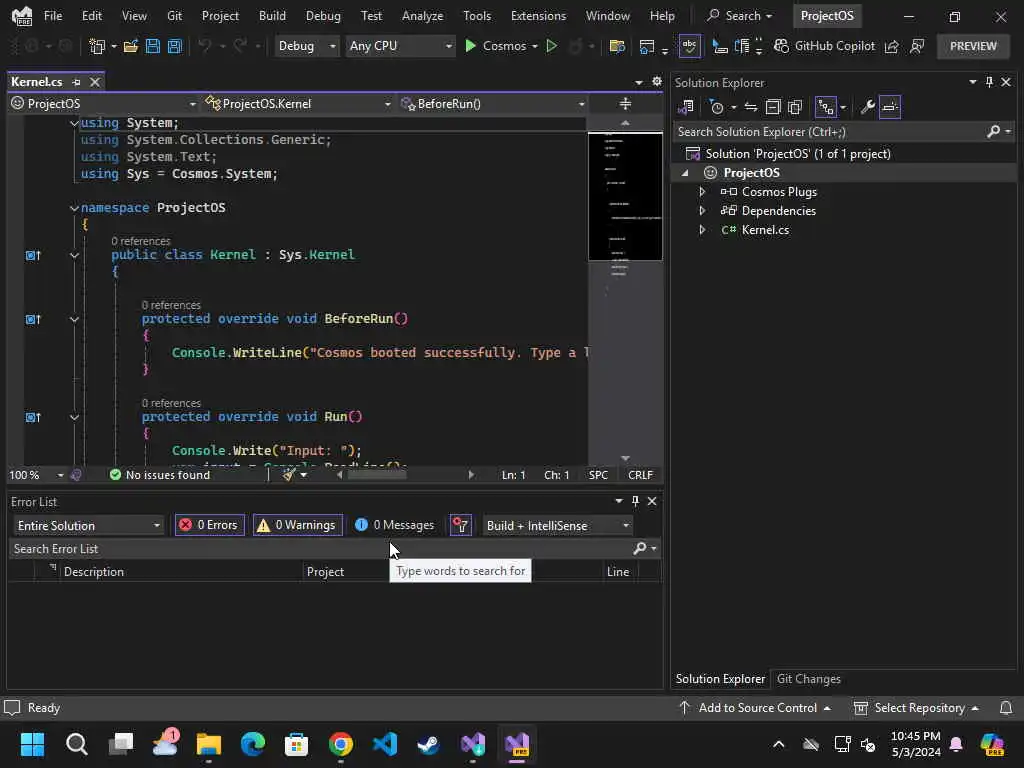This screenshot has height=768, width=1024.
Task: Open editor settings gear above the code
Action: pyautogui.click(x=657, y=82)
